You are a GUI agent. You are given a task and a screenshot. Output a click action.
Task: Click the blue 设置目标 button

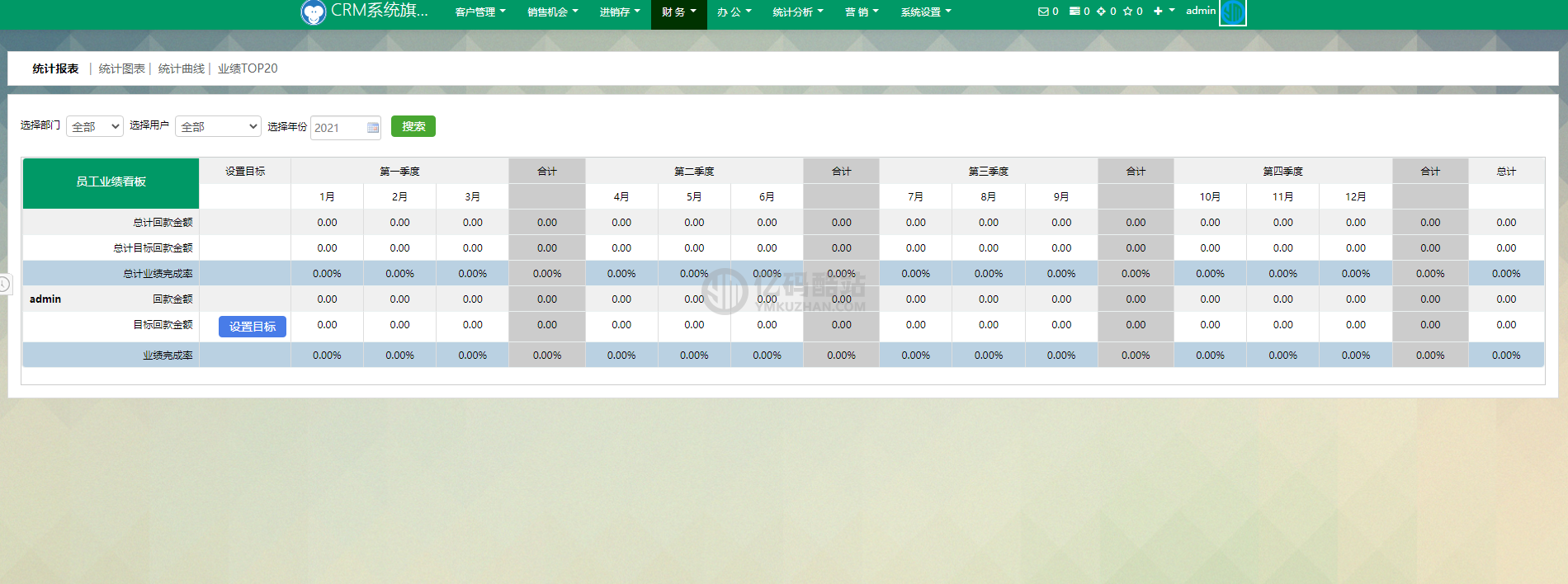click(253, 327)
